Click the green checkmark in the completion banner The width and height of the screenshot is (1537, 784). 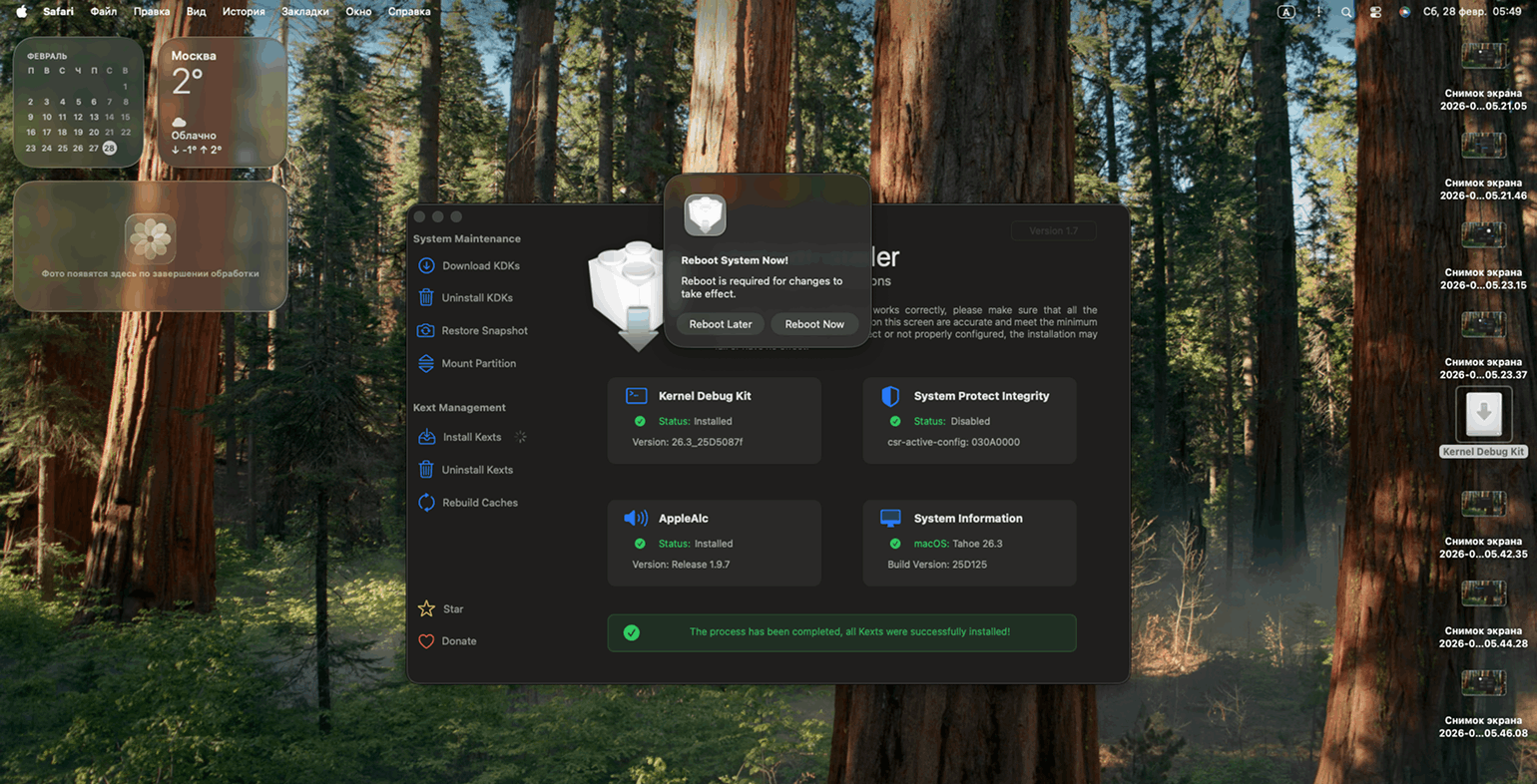tap(632, 632)
